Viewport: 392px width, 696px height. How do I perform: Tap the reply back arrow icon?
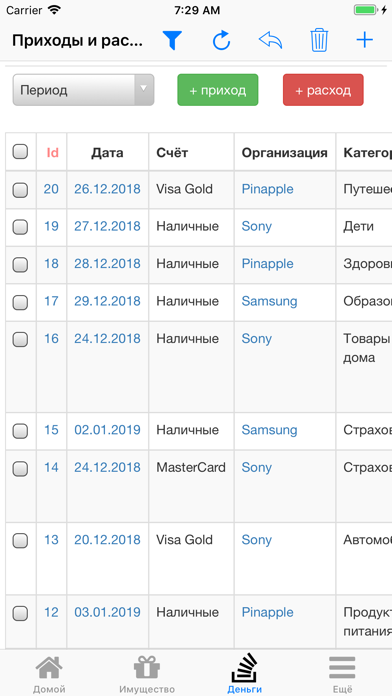point(270,40)
